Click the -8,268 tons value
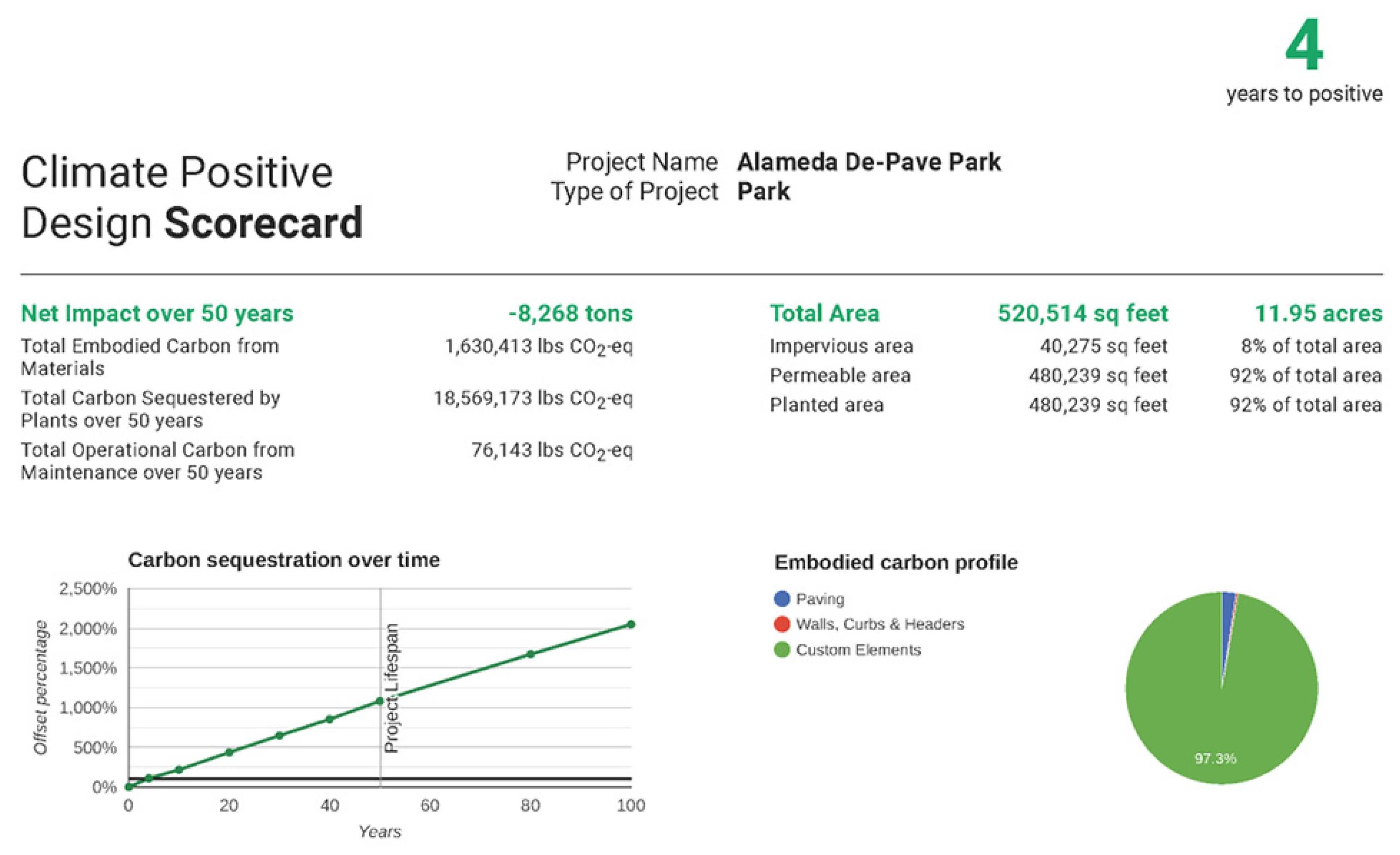The image size is (1400, 855). point(570,313)
